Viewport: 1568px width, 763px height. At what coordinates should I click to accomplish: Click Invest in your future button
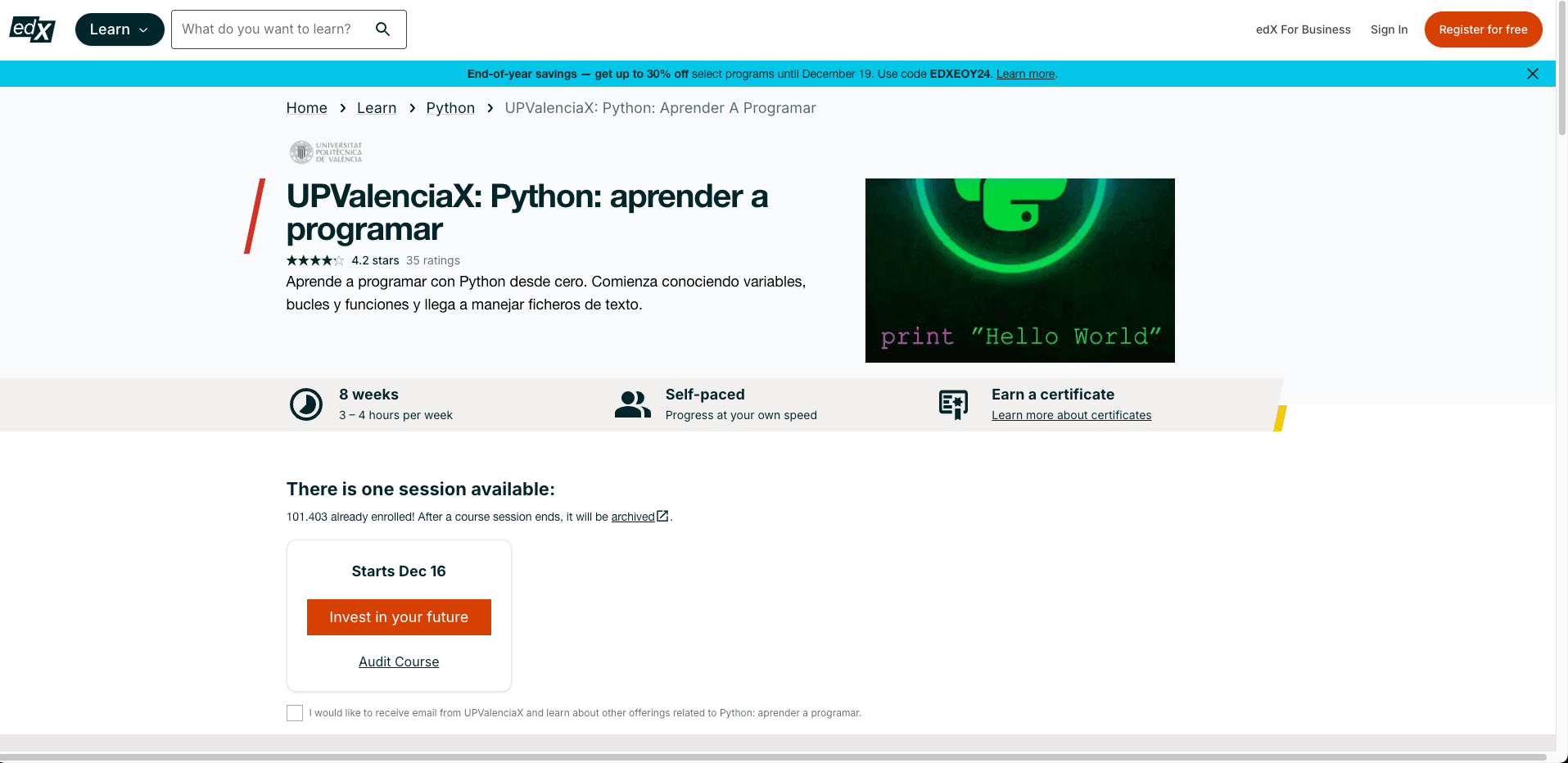click(x=399, y=617)
